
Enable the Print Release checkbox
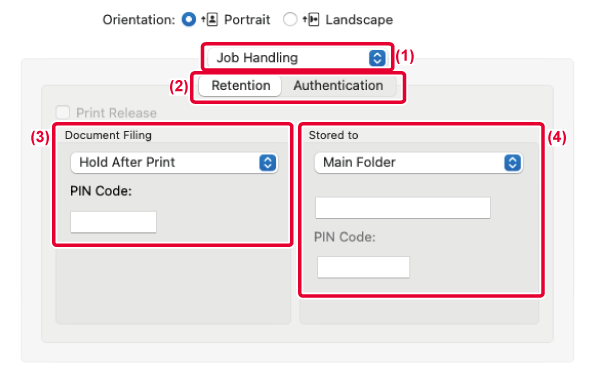pyautogui.click(x=63, y=113)
